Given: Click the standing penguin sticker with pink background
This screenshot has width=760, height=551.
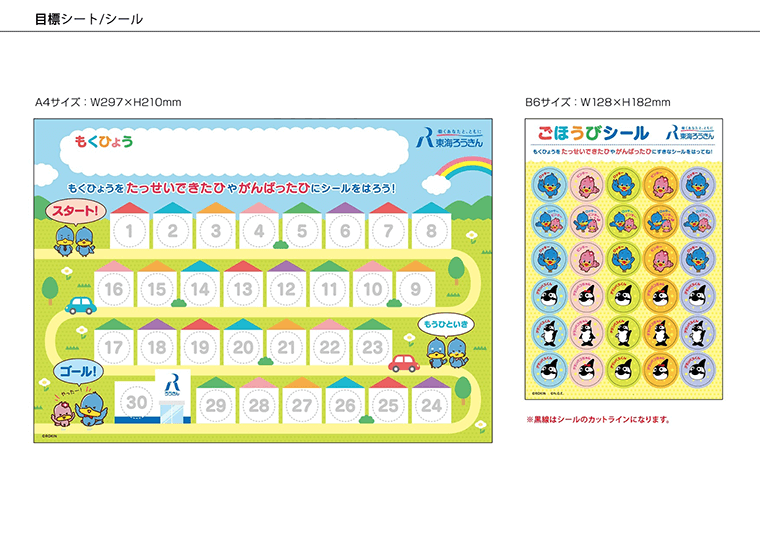Looking at the screenshot, I should [x=586, y=333].
